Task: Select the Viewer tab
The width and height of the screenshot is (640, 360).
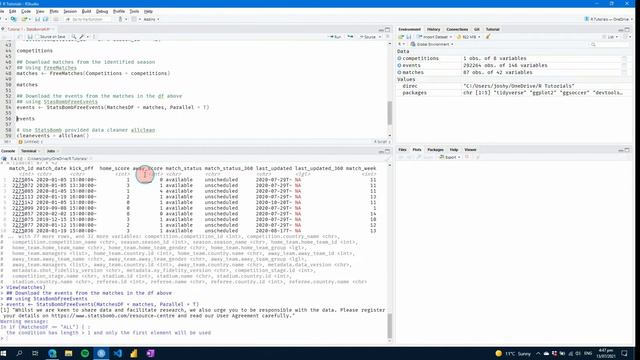Action: (x=470, y=150)
